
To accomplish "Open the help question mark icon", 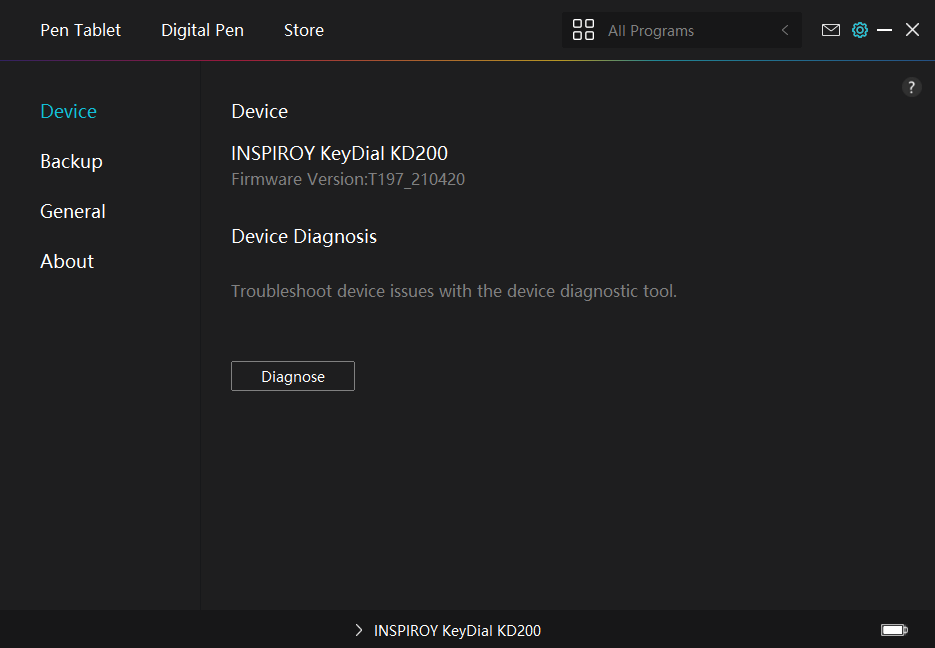I will (911, 87).
